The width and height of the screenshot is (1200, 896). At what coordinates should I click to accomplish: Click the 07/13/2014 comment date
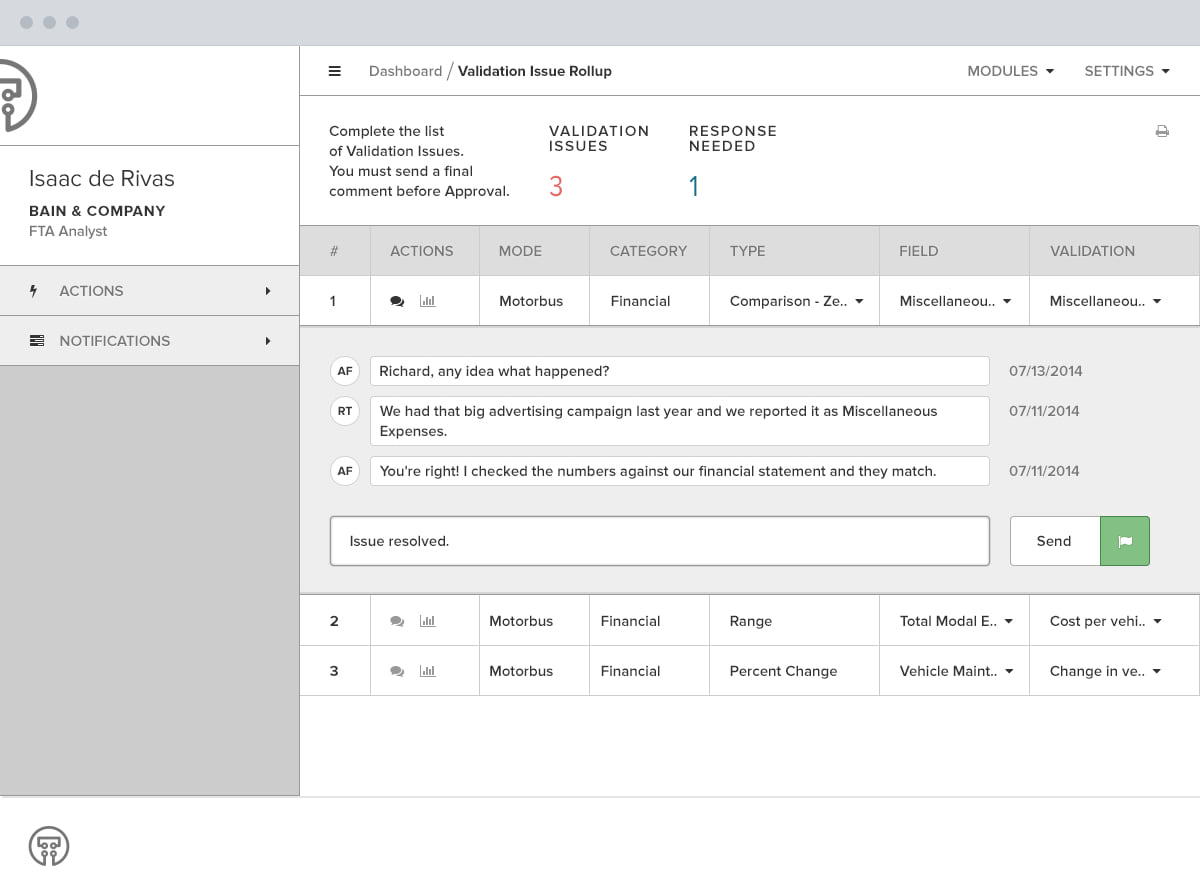(x=1045, y=371)
